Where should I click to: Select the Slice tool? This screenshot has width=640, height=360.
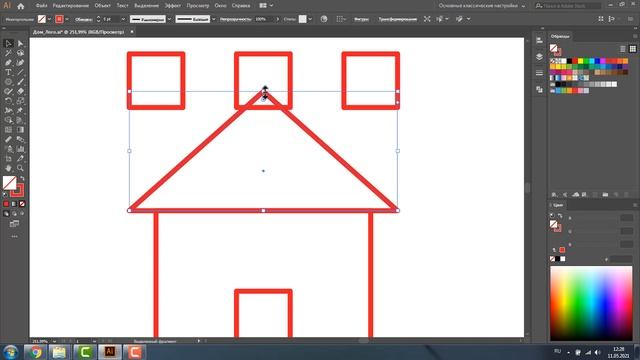[x=20, y=159]
